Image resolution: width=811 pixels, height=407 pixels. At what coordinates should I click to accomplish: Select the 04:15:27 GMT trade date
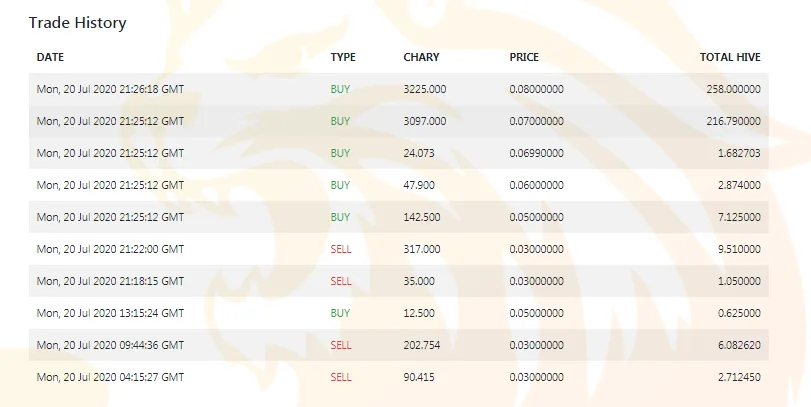(x=110, y=378)
